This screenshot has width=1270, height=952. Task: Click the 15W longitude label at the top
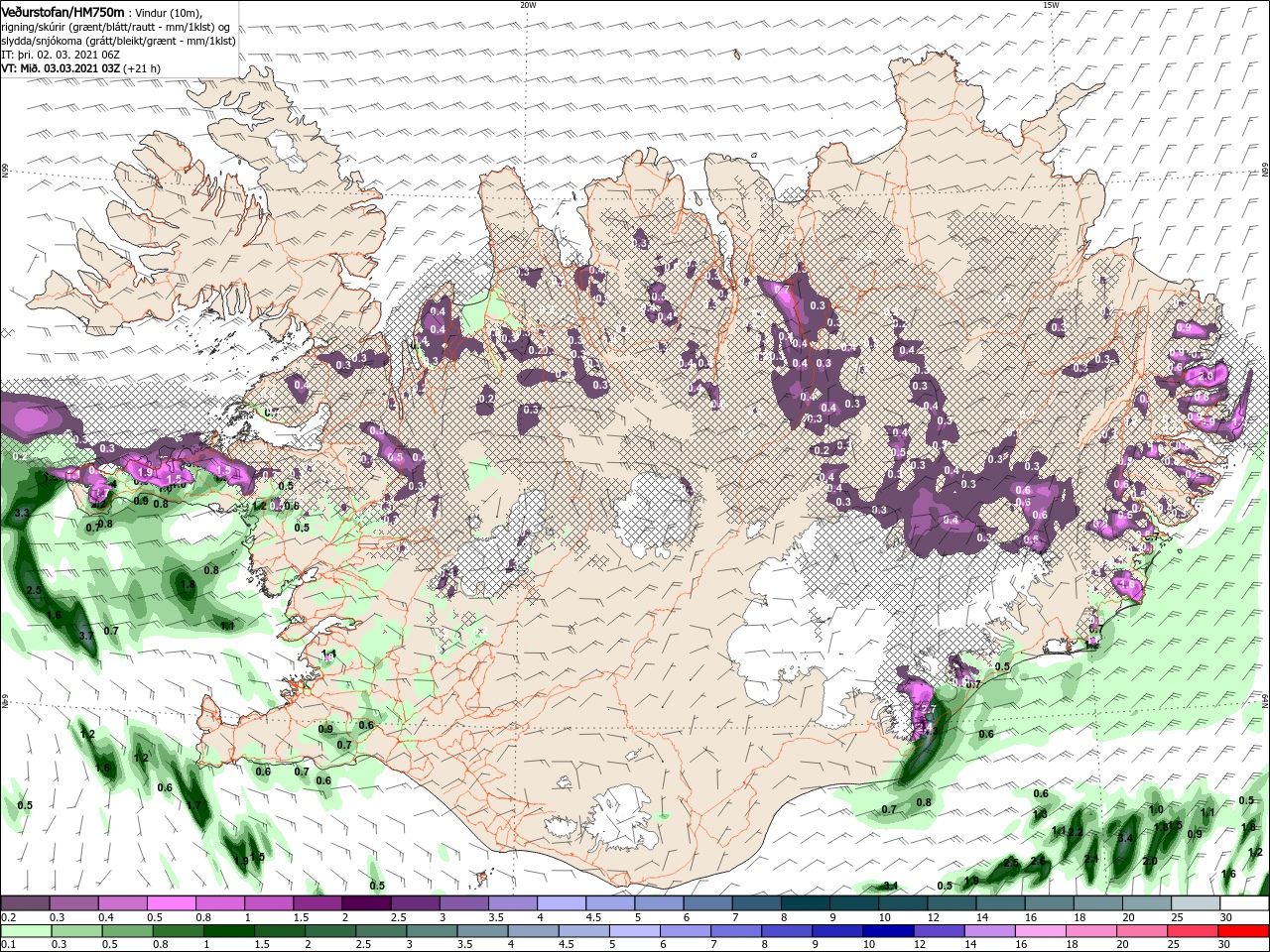point(1051,5)
